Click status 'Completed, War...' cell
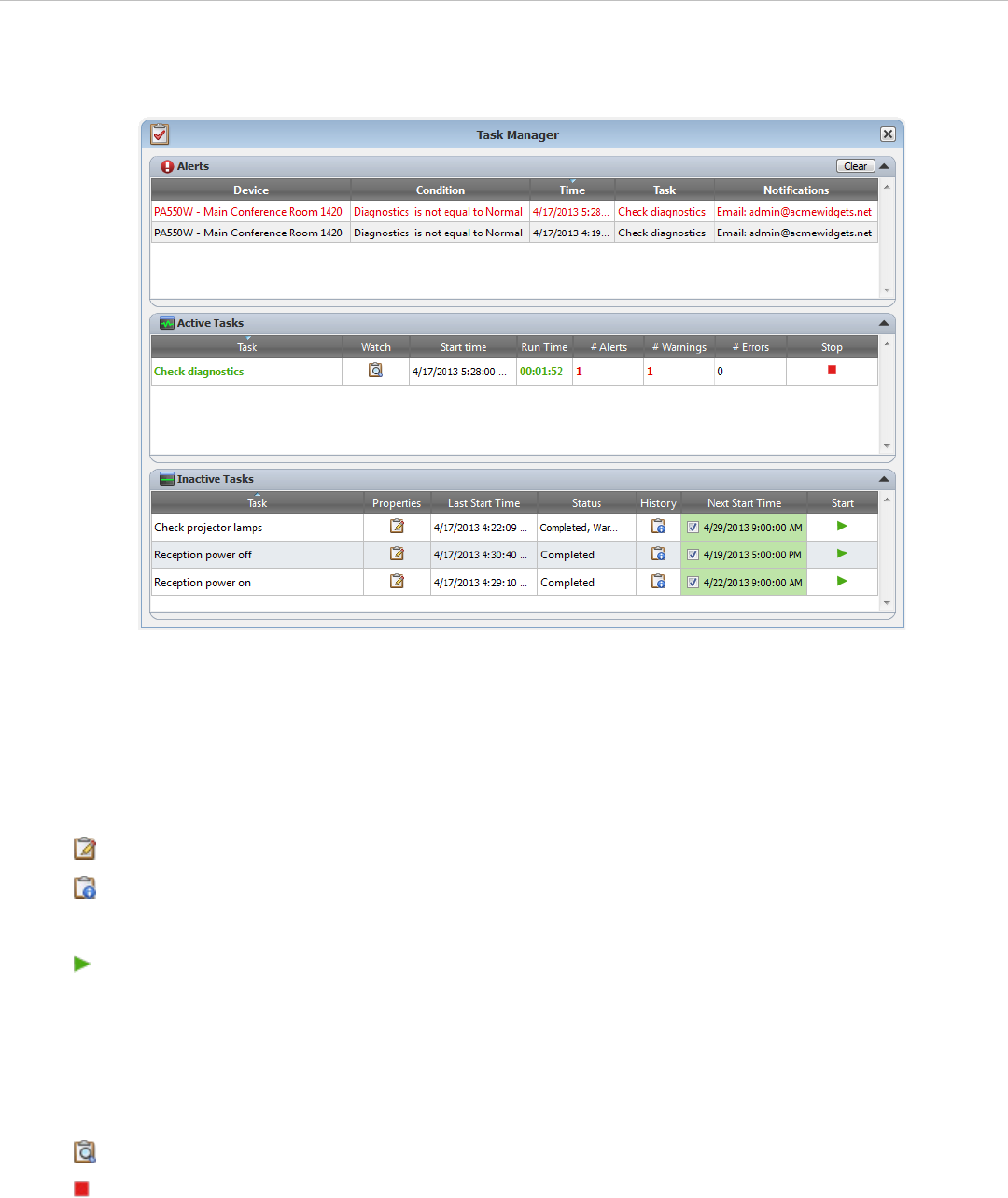1008x1198 pixels. tap(586, 528)
